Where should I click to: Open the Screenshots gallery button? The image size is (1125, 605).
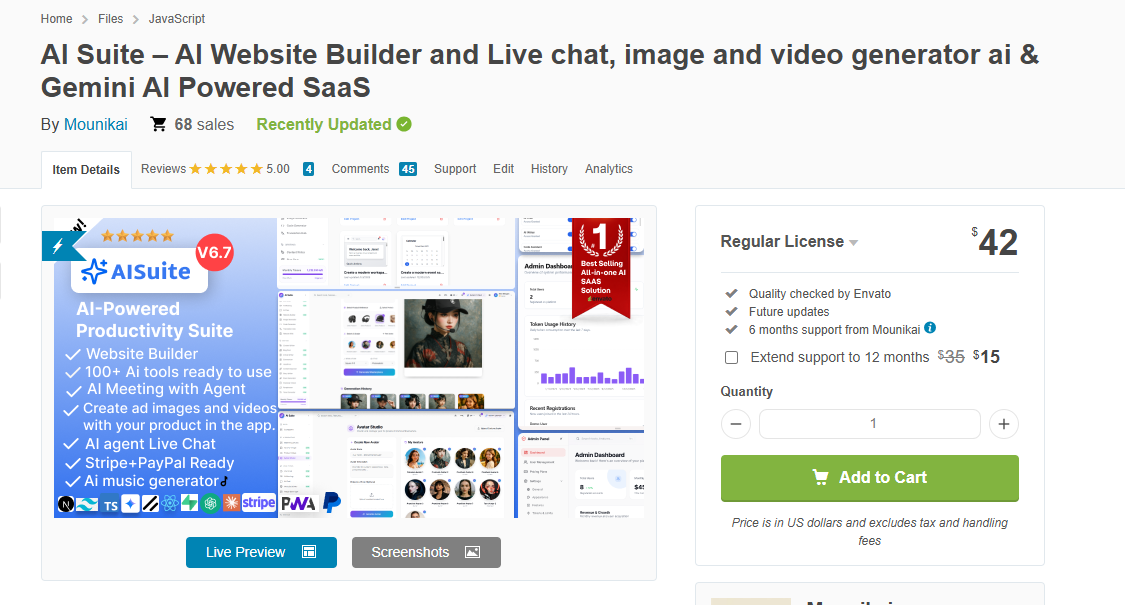426,553
